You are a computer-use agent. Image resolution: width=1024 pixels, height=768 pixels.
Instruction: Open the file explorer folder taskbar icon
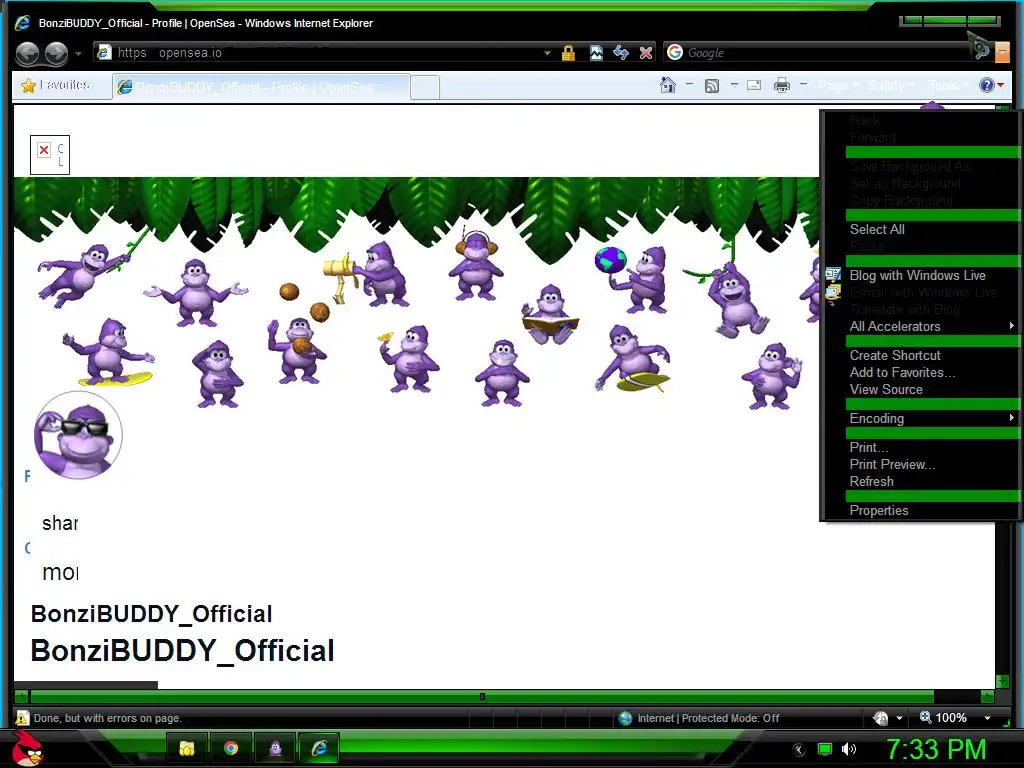(x=187, y=748)
